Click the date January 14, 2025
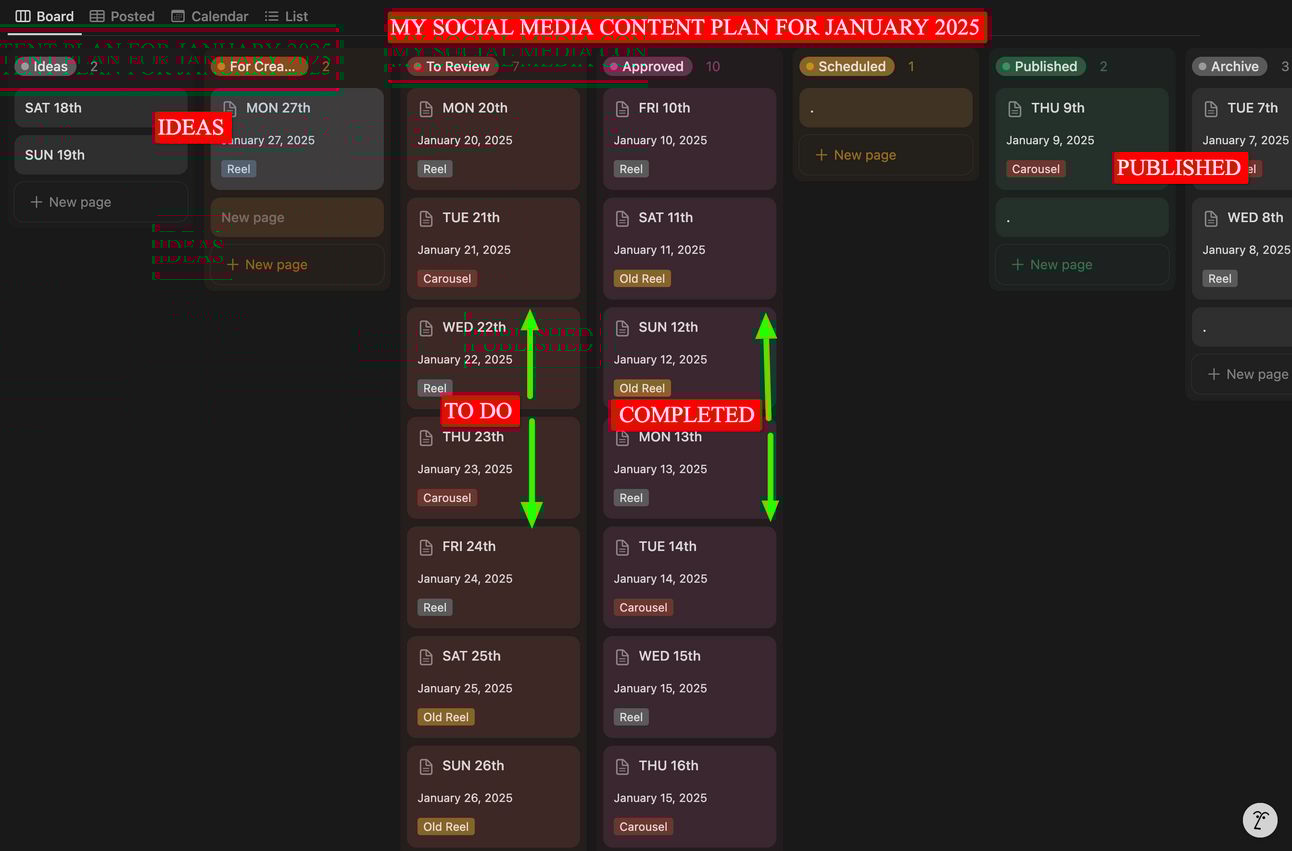This screenshot has width=1292, height=851. (661, 579)
